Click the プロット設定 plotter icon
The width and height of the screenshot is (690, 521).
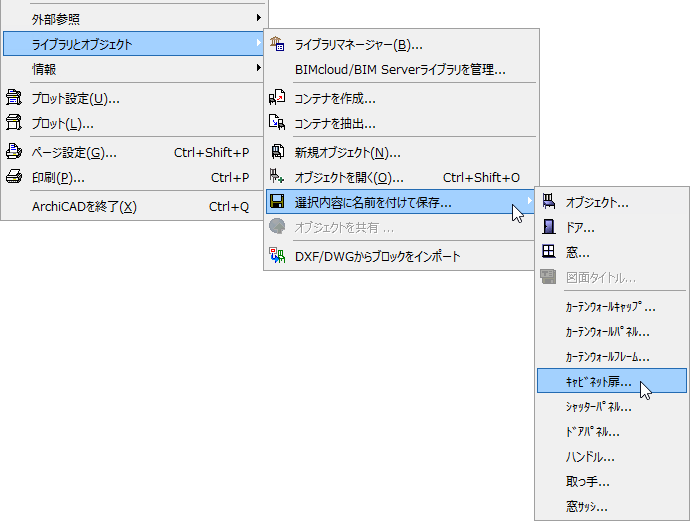tap(14, 98)
